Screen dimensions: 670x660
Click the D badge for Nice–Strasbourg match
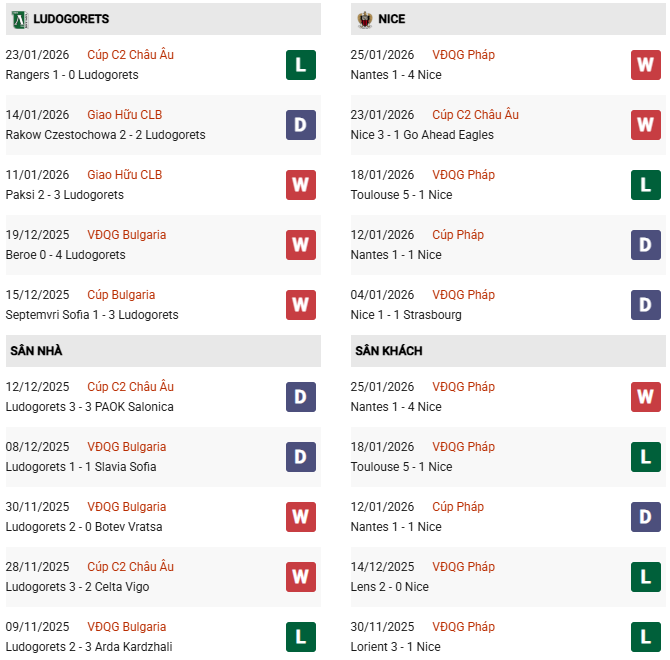coord(646,305)
